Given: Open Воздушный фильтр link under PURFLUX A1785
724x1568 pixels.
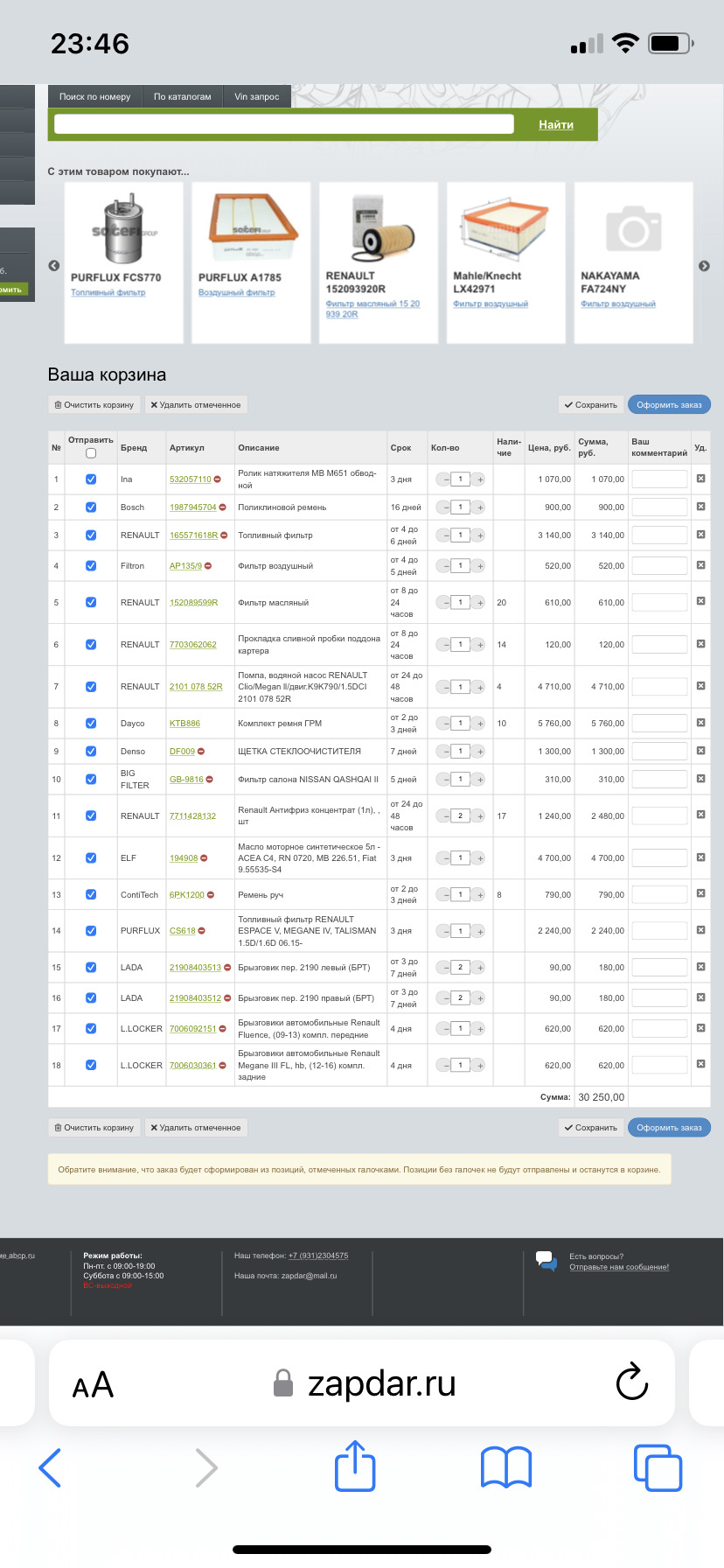Looking at the screenshot, I should [236, 292].
